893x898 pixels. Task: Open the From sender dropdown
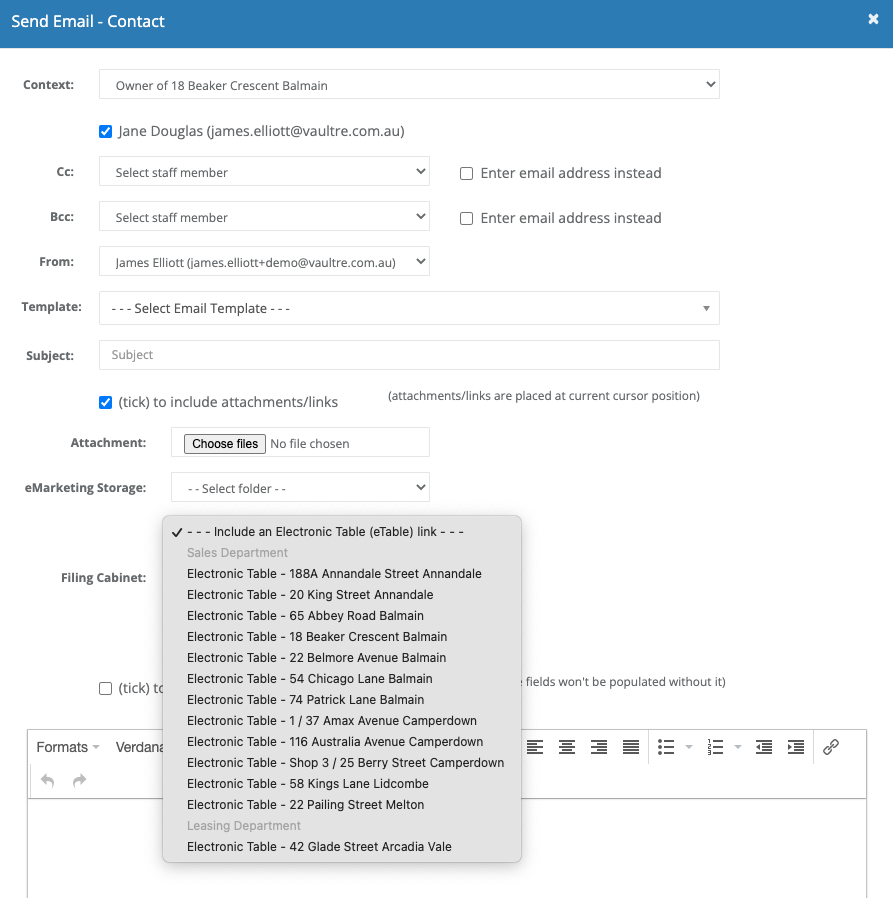(x=264, y=261)
